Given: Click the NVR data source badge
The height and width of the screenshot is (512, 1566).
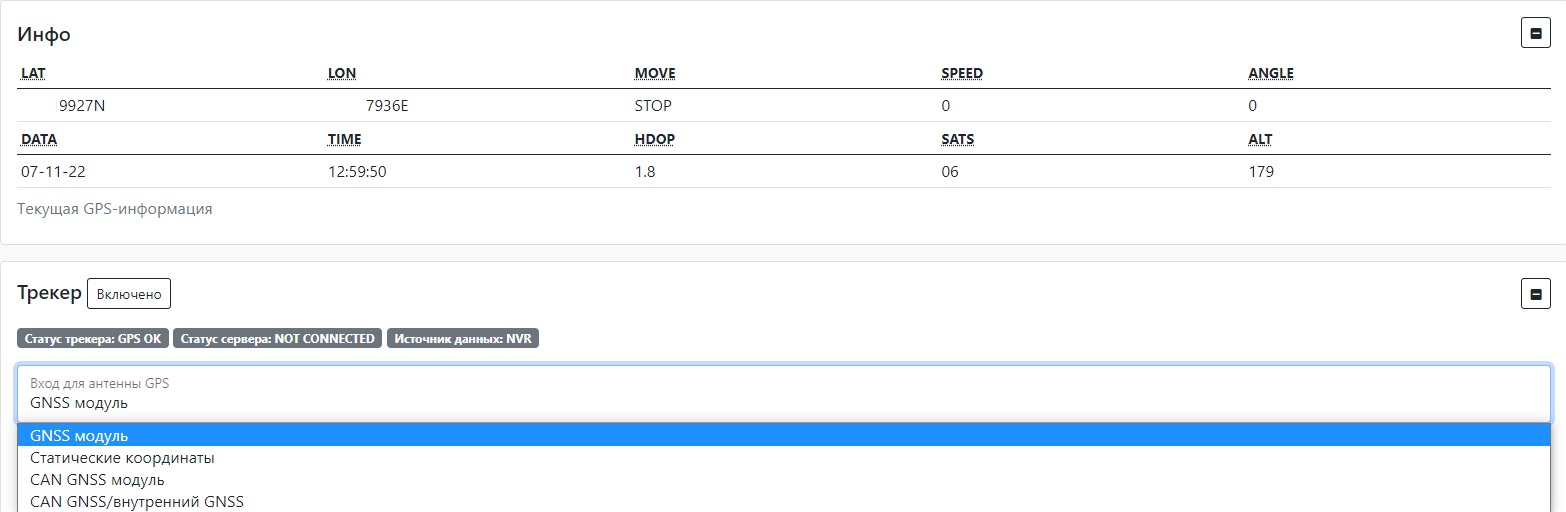Looking at the screenshot, I should click(x=463, y=339).
